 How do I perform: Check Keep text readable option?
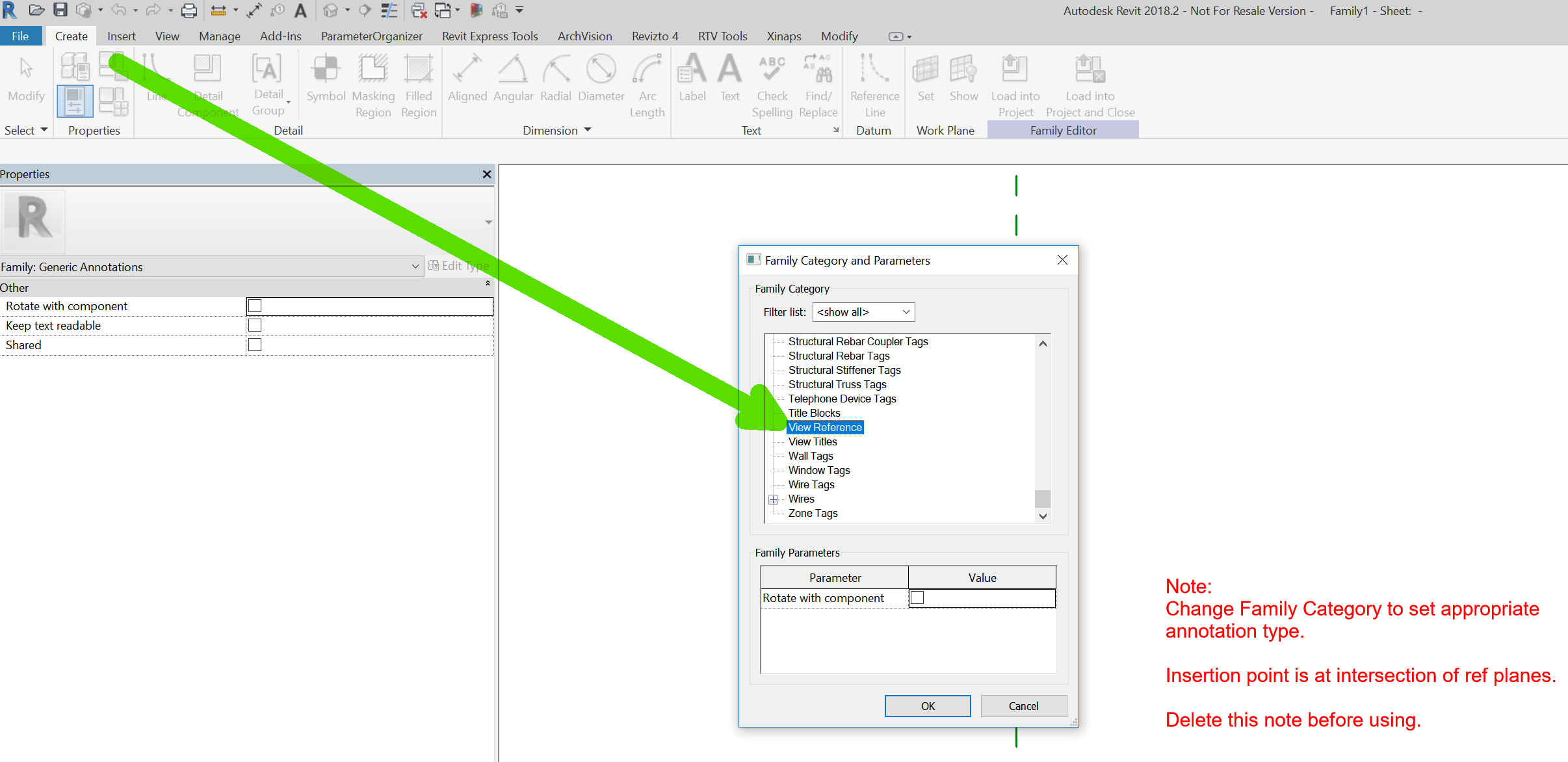254,325
